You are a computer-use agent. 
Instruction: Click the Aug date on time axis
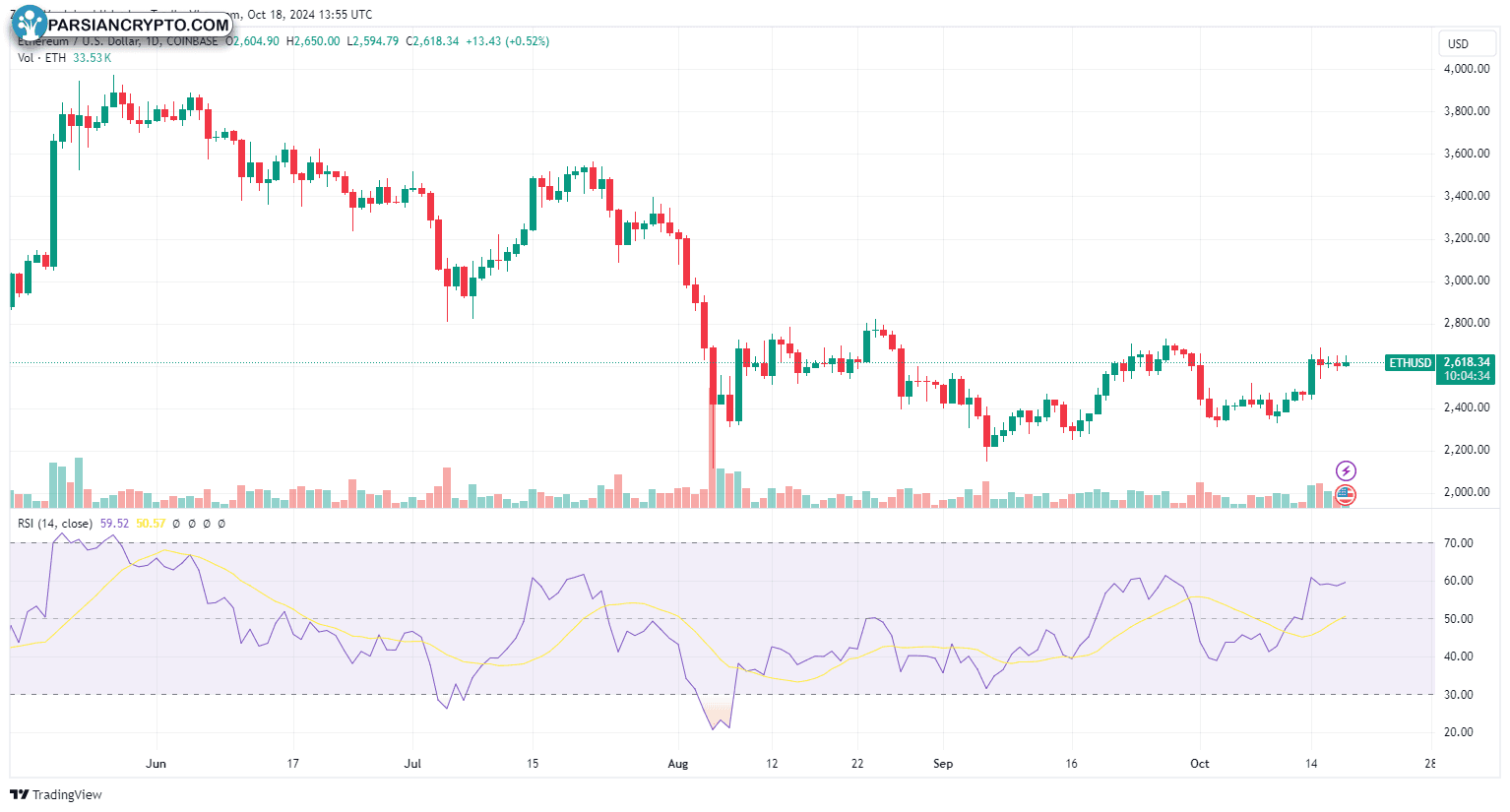pyautogui.click(x=678, y=764)
